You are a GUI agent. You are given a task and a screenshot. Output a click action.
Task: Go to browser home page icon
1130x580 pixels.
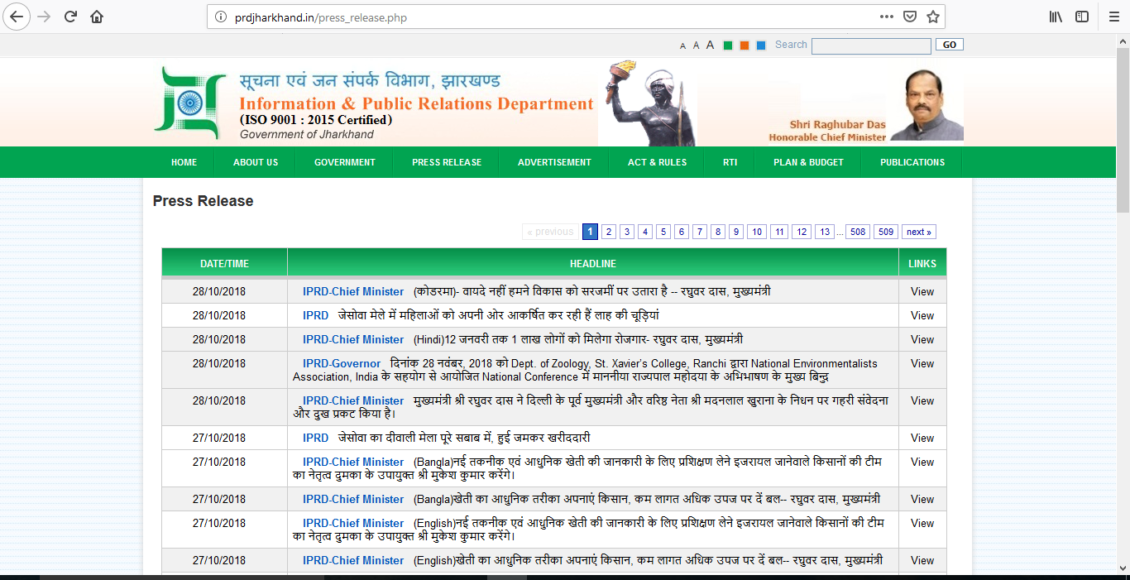click(97, 16)
